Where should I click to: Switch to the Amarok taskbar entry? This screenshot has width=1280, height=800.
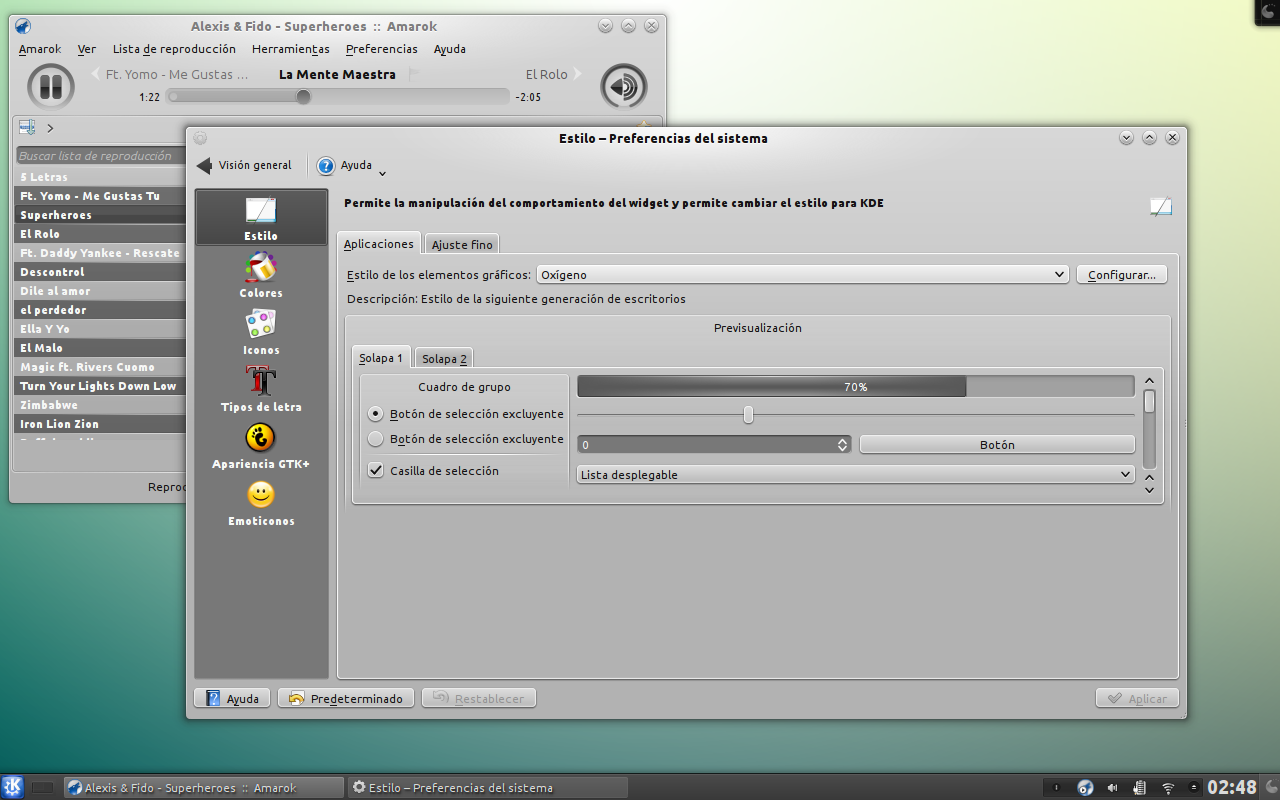(203, 788)
